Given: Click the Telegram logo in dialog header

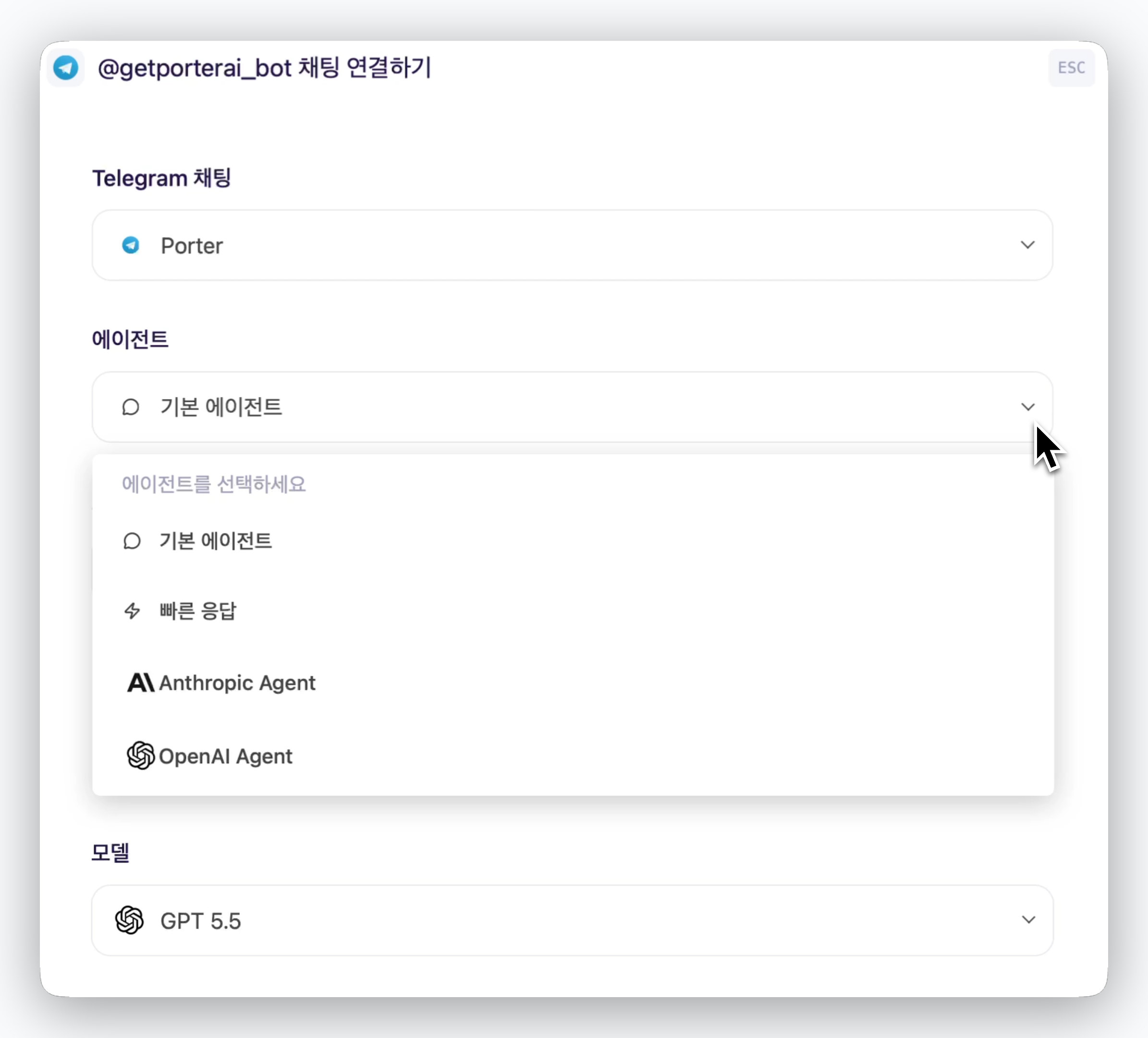Looking at the screenshot, I should tap(65, 68).
